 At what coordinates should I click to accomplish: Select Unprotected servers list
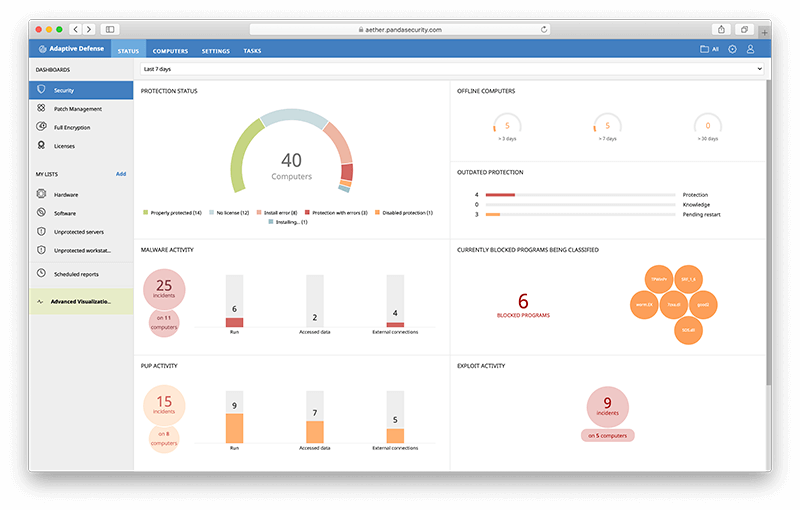point(78,232)
